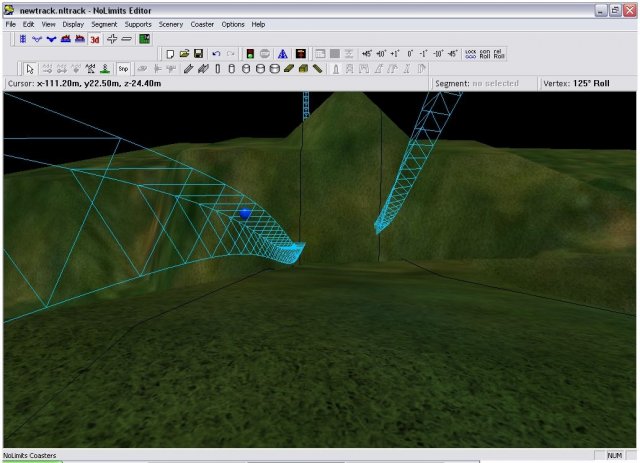The width and height of the screenshot is (640, 463).
Task: Click the zoom in plus icon
Action: click(x=112, y=40)
